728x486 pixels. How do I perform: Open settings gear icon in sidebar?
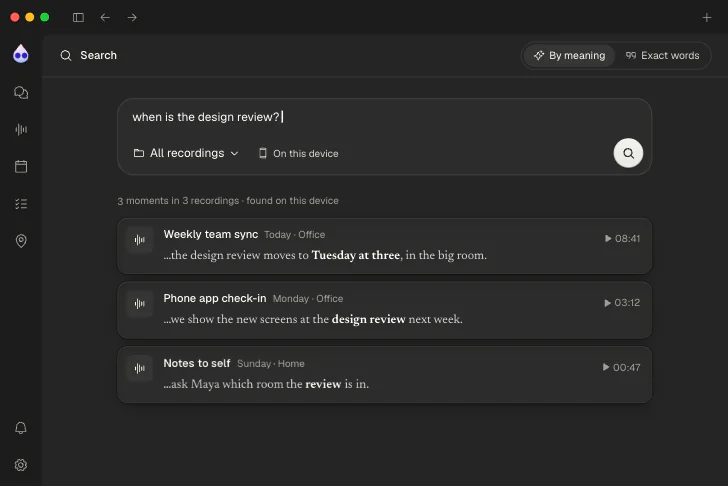(x=21, y=465)
